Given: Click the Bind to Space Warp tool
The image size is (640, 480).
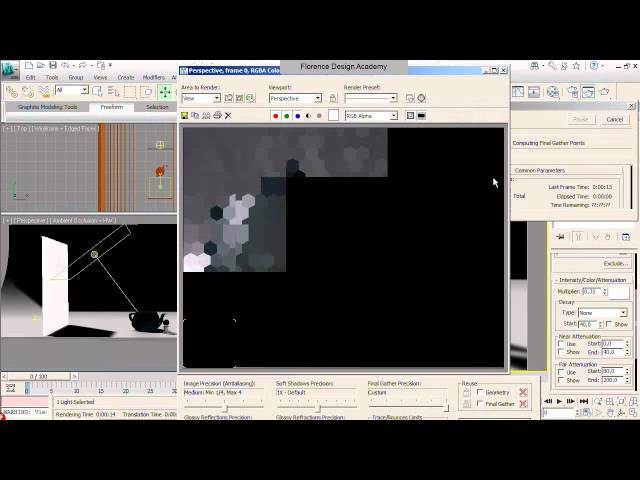Looking at the screenshot, I should click(x=44, y=92).
